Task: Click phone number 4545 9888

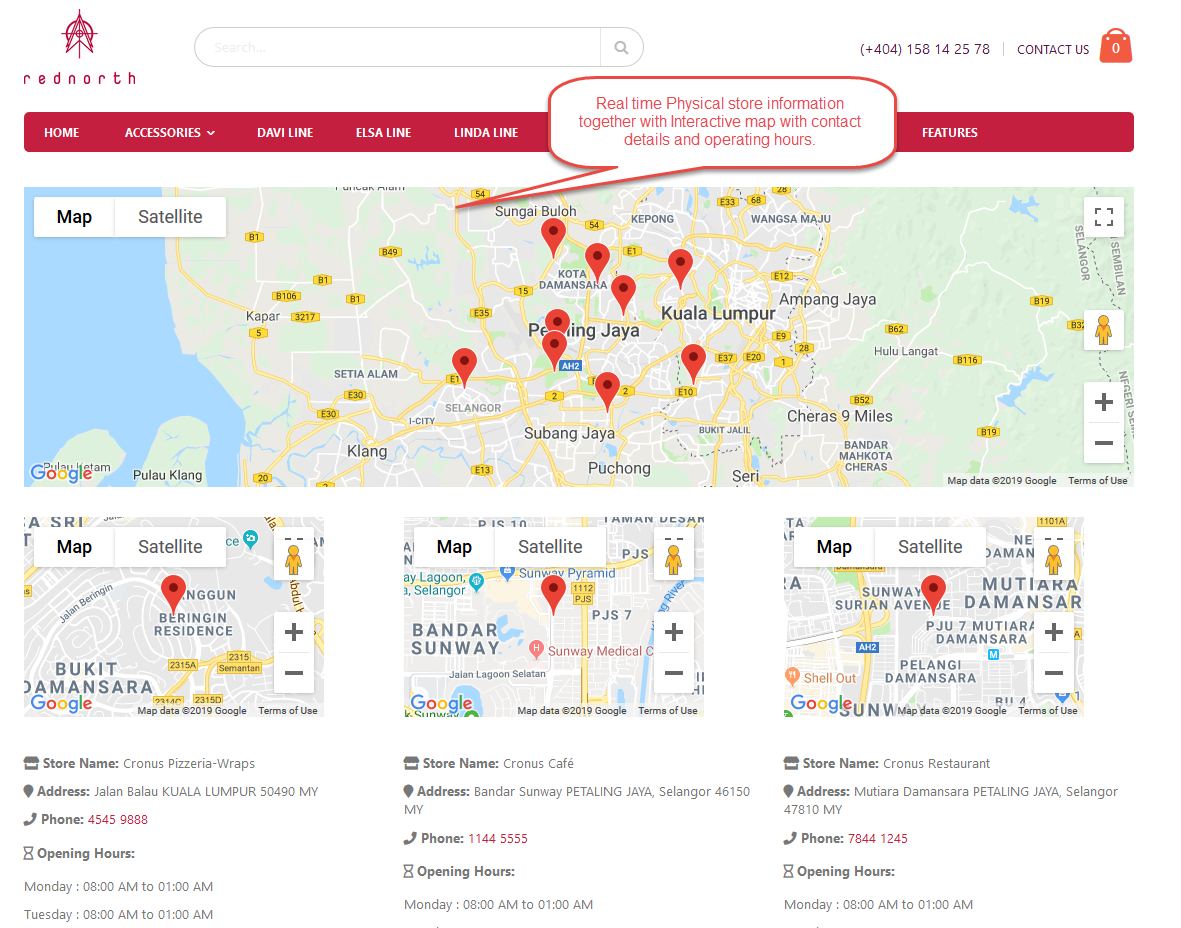Action: click(117, 820)
